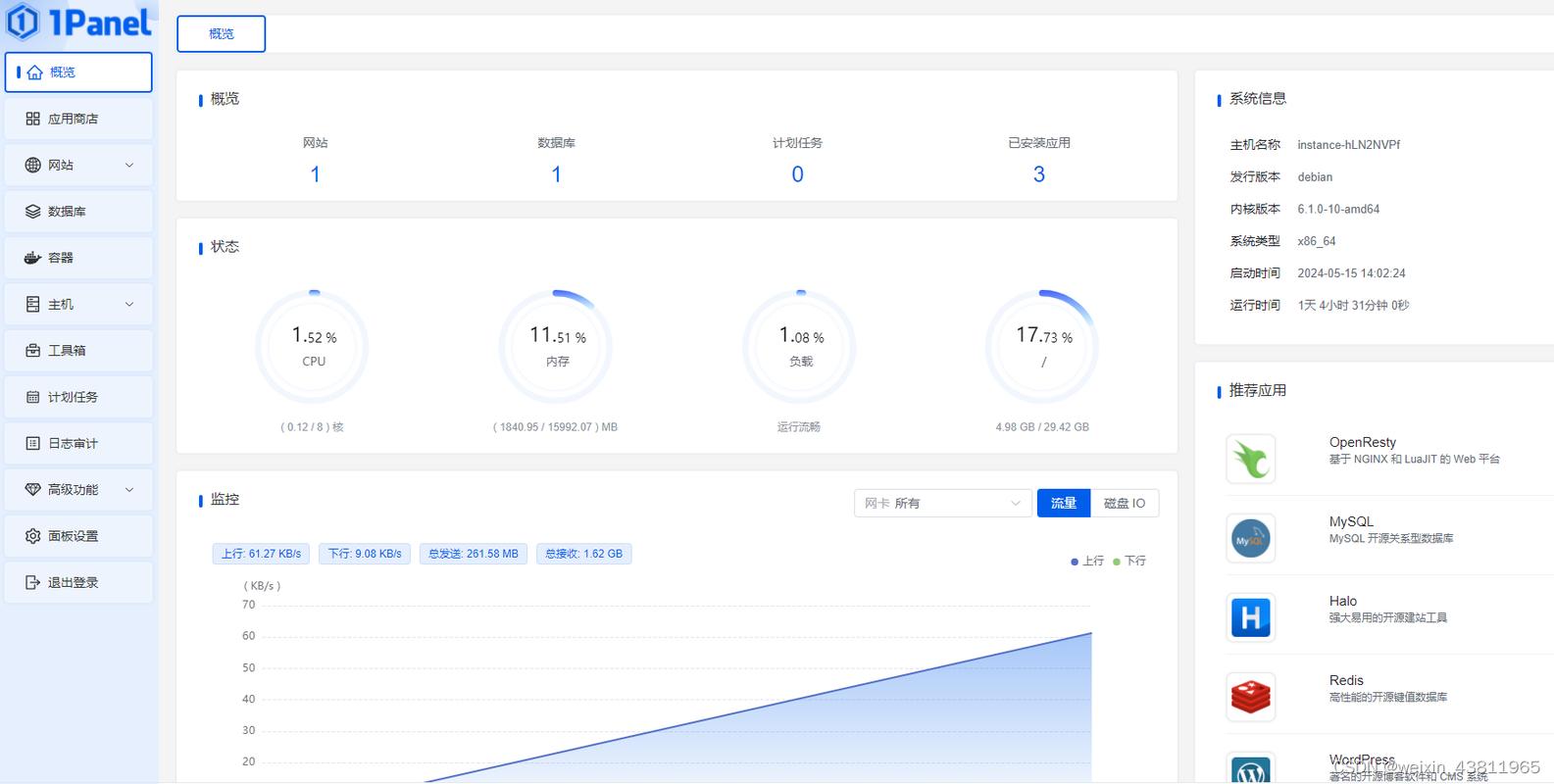The height and width of the screenshot is (784, 1554).
Task: Click the MySQL app icon
Action: coord(1251,538)
